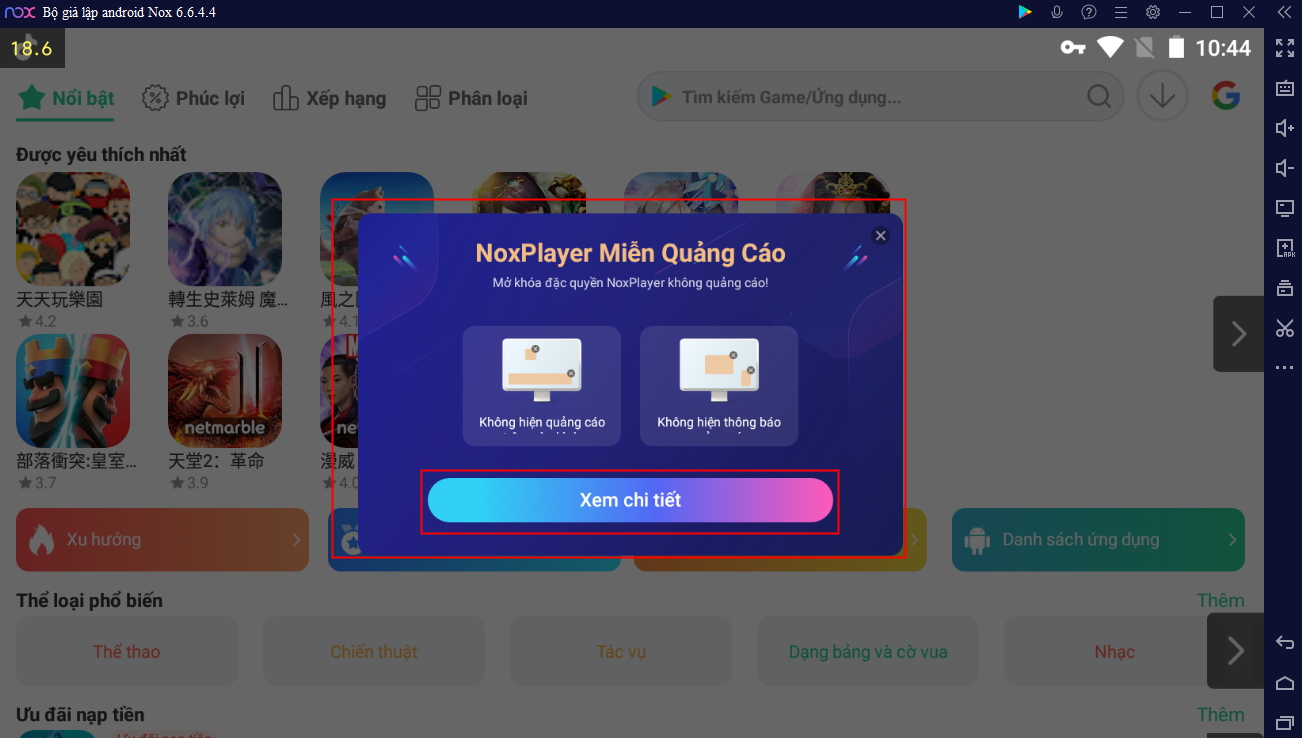Click the volume up sidebar icon
Viewport: 1302px width, 738px height.
click(x=1285, y=128)
